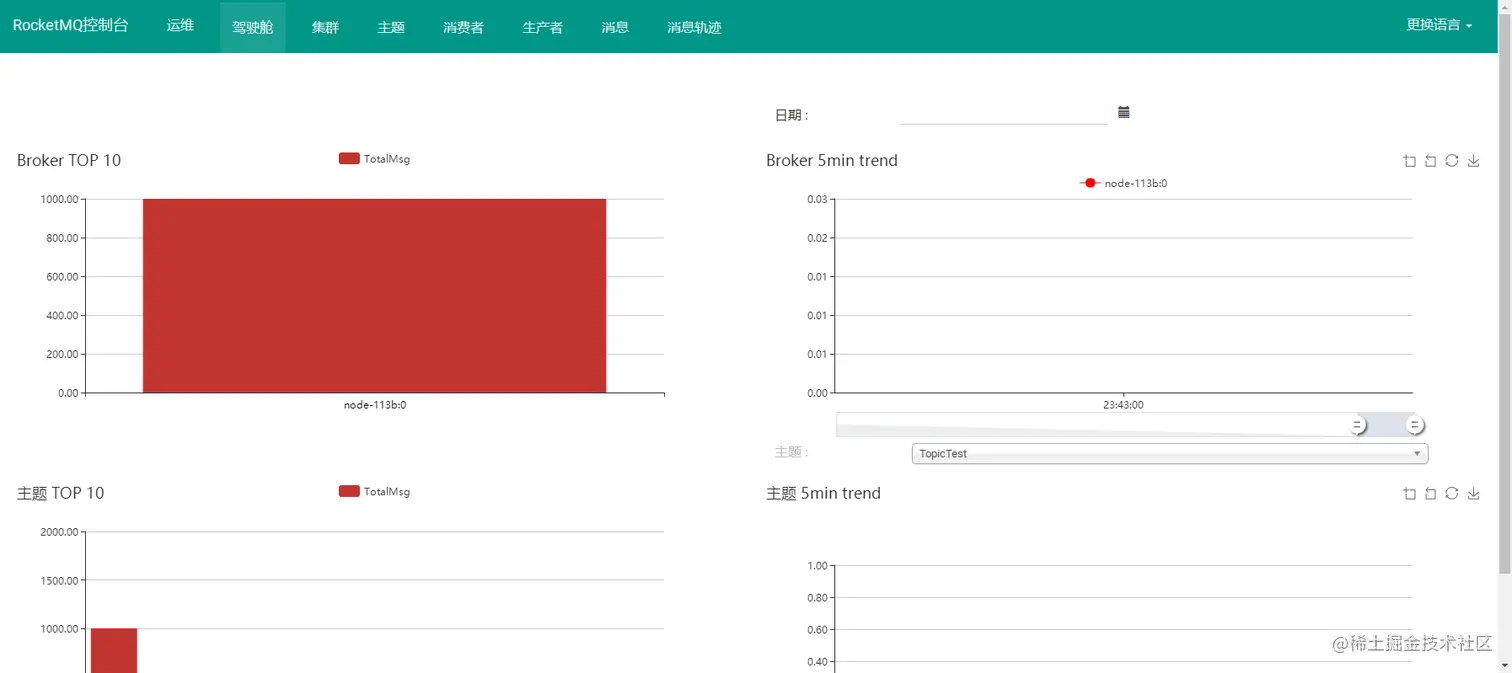The height and width of the screenshot is (673, 1512).
Task: Download 主题 5min trend chart as image
Action: 1473,494
